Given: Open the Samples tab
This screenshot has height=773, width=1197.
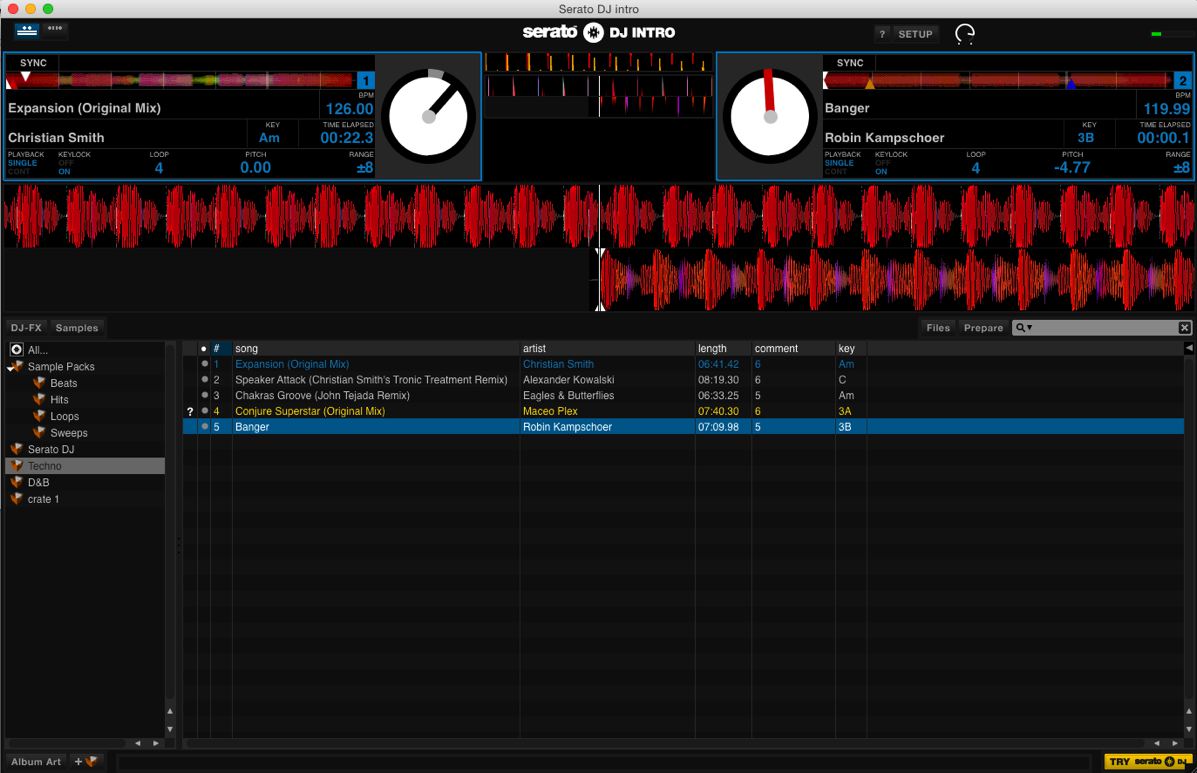Looking at the screenshot, I should [x=77, y=328].
